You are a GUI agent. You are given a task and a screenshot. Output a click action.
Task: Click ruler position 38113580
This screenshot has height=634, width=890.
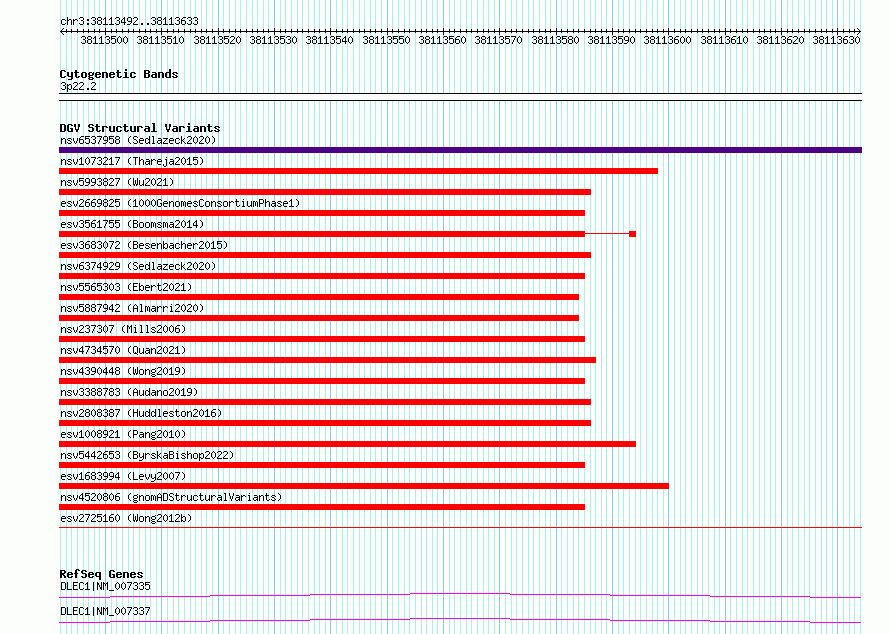point(555,40)
